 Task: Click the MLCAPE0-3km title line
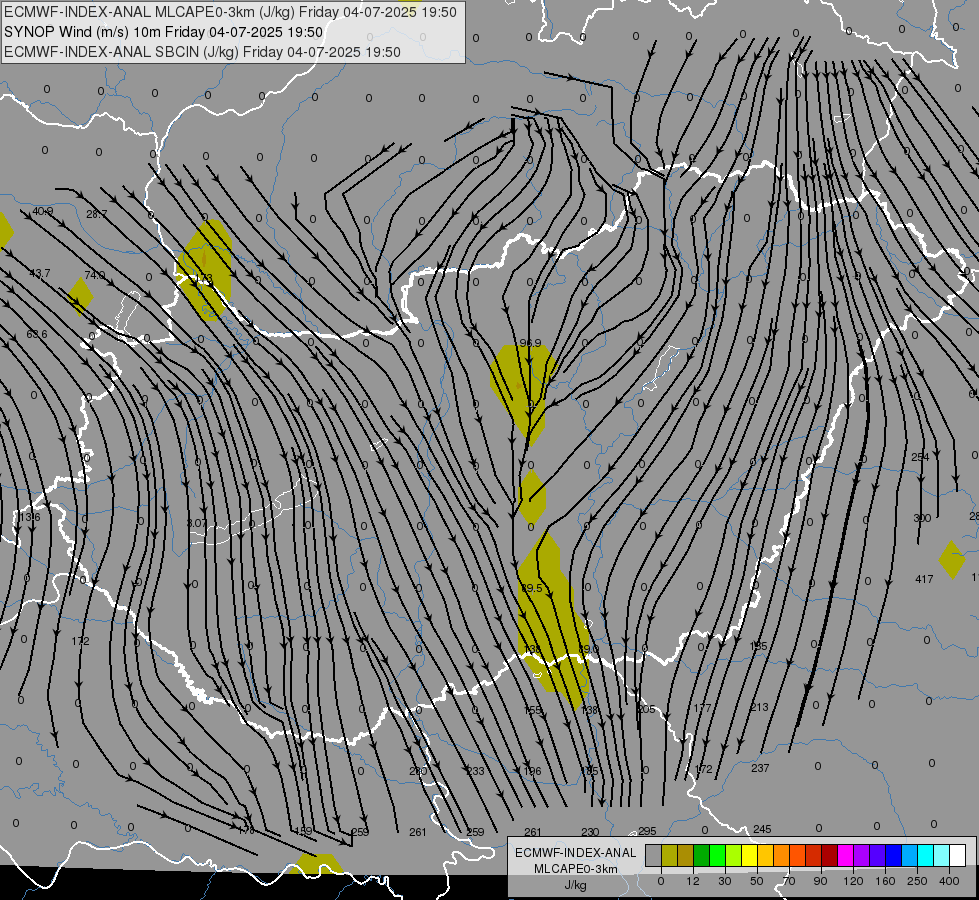230,12
